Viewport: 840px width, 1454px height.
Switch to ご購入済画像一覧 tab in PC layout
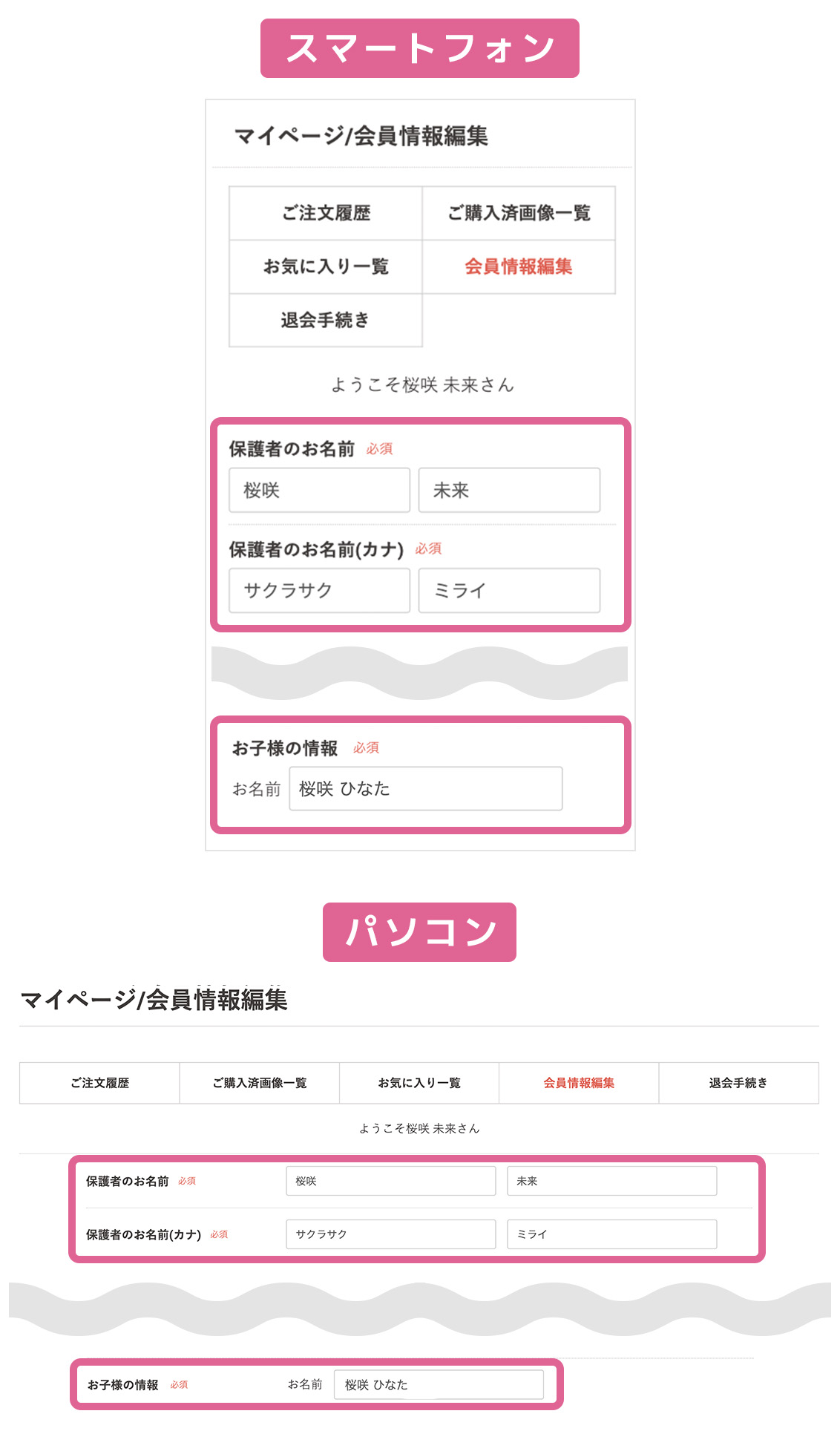click(x=260, y=1083)
